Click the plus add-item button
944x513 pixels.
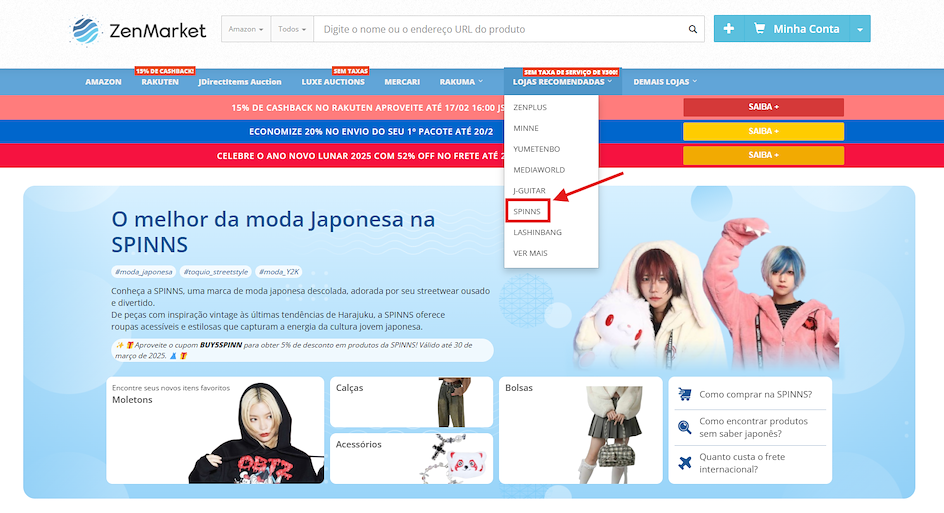728,29
